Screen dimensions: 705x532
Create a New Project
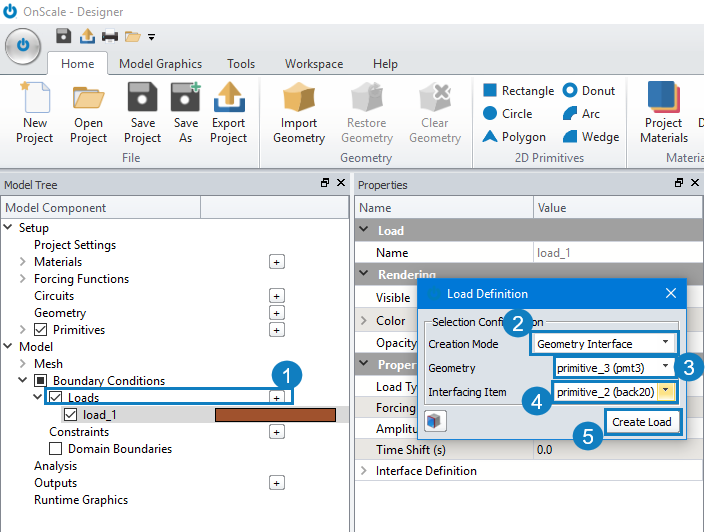point(35,113)
